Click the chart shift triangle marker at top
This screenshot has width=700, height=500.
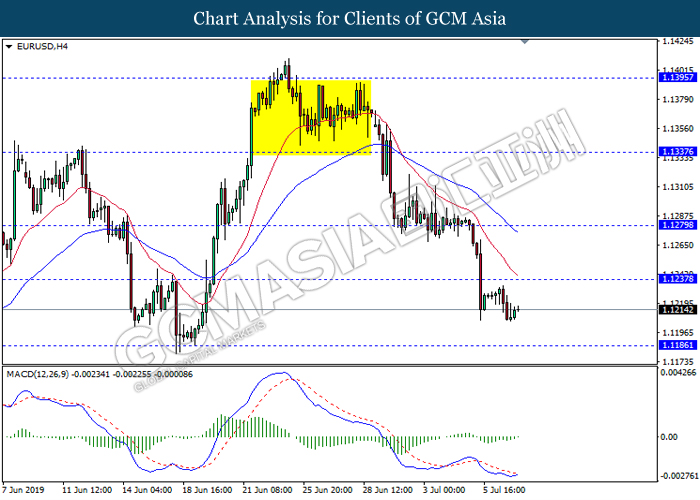(x=525, y=42)
